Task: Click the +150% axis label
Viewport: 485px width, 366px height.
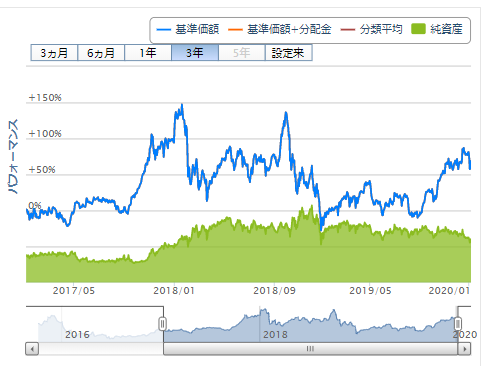Action: point(45,98)
